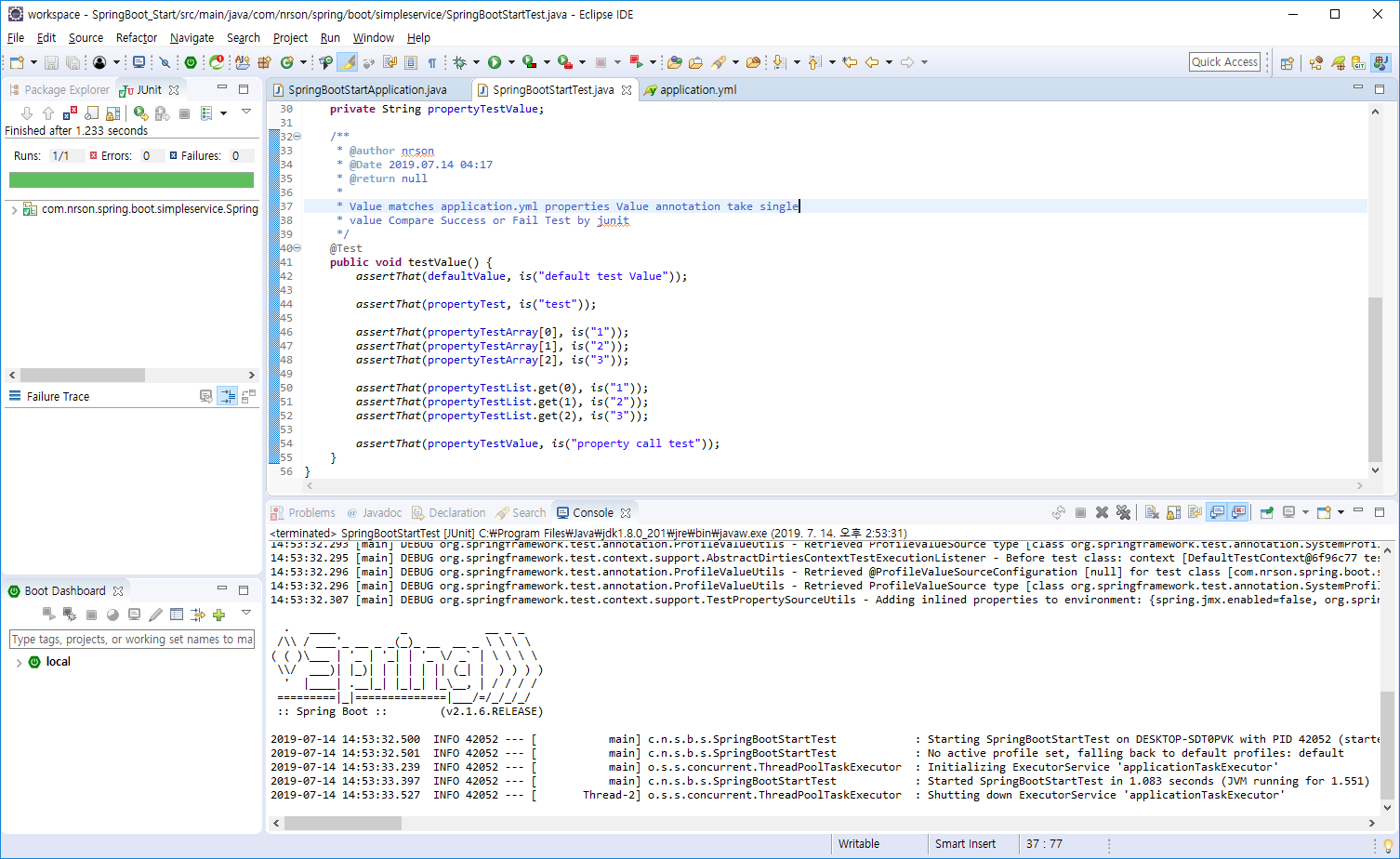Click the Last Edit Location arrow icon
This screenshot has height=859, width=1400.
(x=850, y=62)
